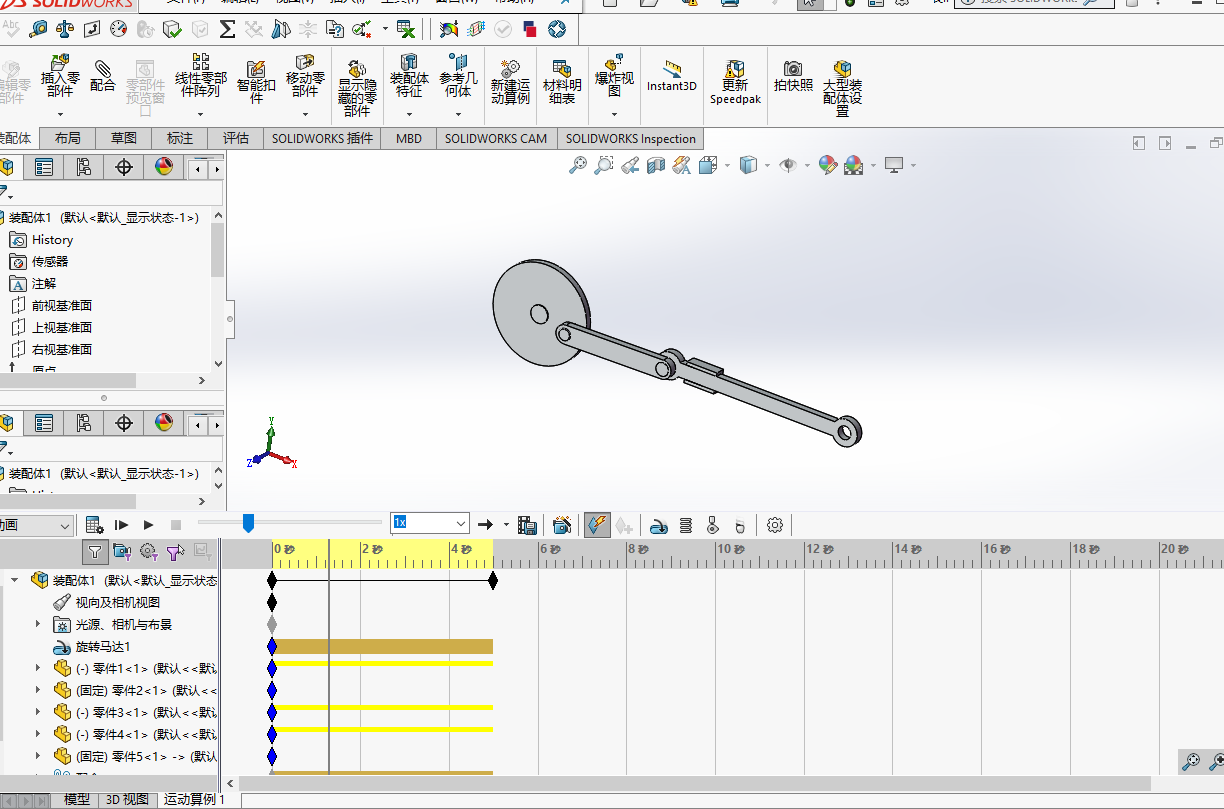Create 新建运动算例 (New Motion Study)
Screen dimensions: 1224x809
pyautogui.click(x=510, y=81)
